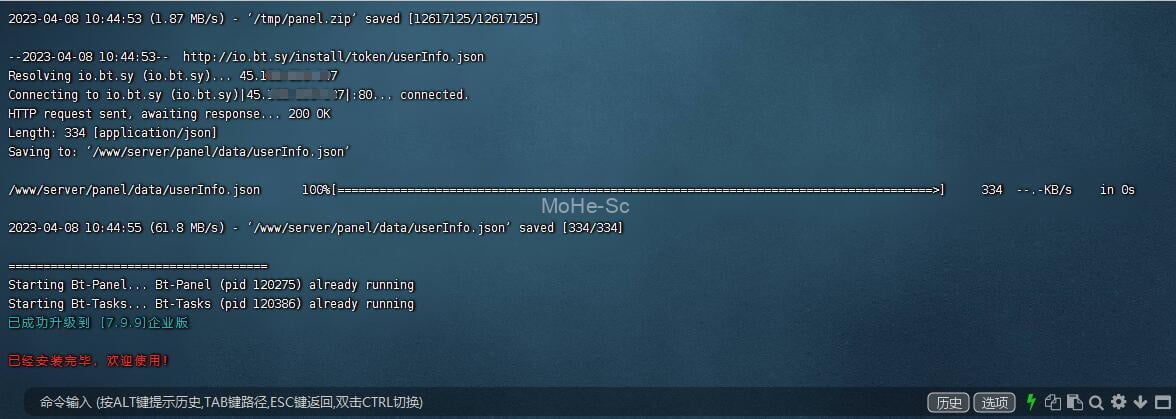The image size is (1176, 419).
Task: Open terminal search with the magnifier icon
Action: pyautogui.click(x=1096, y=403)
